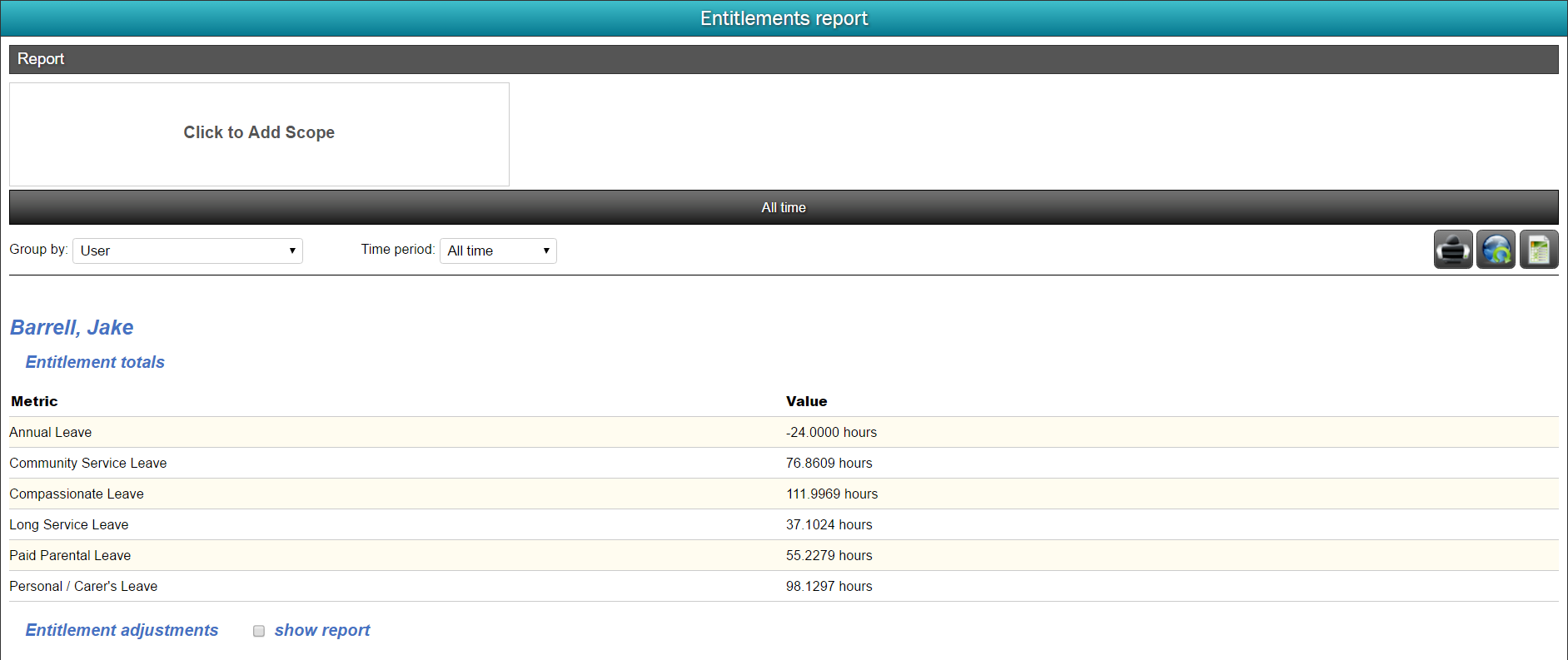1568x660 pixels.
Task: Select the Personal / Carer's Leave row
Action: coord(784,586)
